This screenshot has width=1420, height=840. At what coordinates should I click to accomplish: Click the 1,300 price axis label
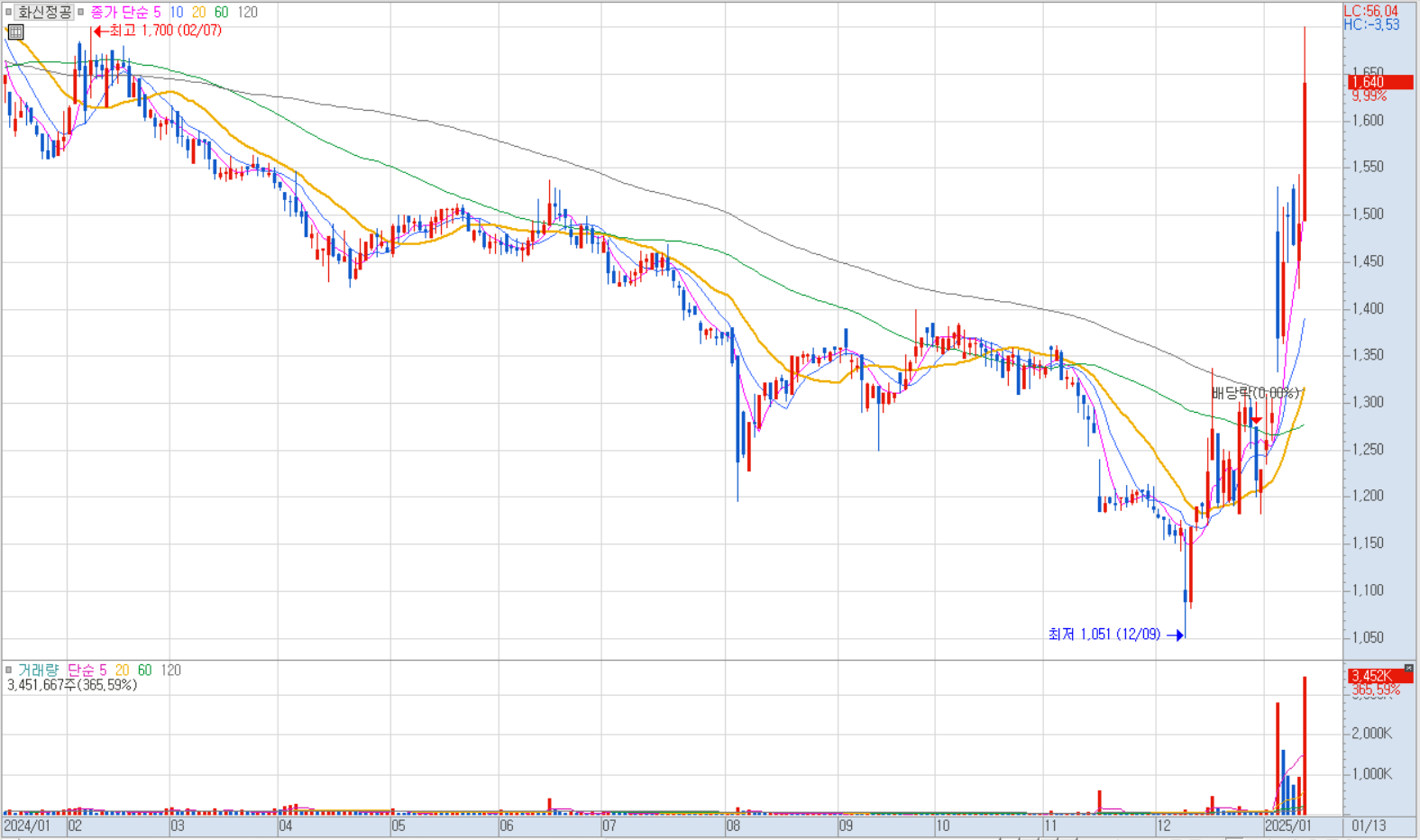pos(1367,402)
